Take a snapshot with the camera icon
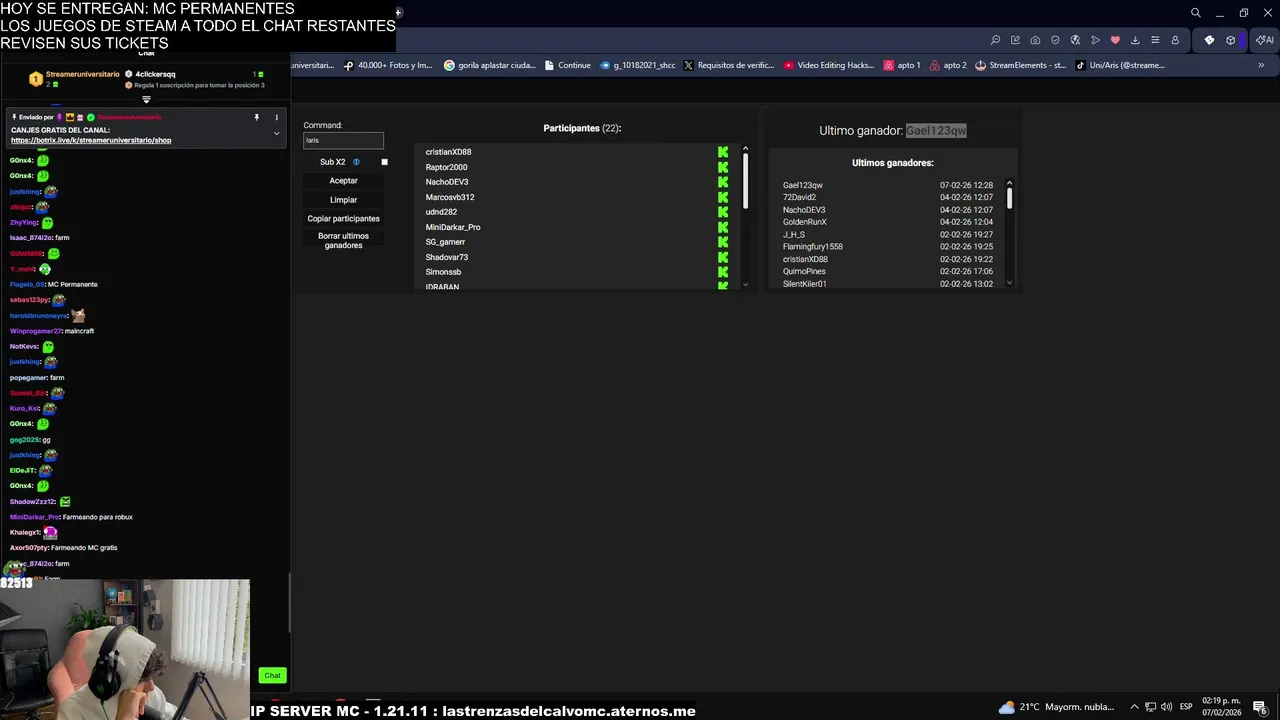Image resolution: width=1280 pixels, height=720 pixels. [x=1035, y=40]
